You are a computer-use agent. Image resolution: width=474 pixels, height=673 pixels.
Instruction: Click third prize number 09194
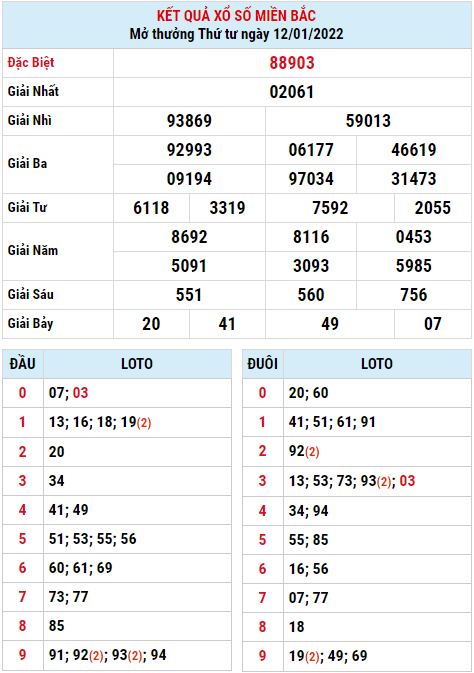[189, 179]
